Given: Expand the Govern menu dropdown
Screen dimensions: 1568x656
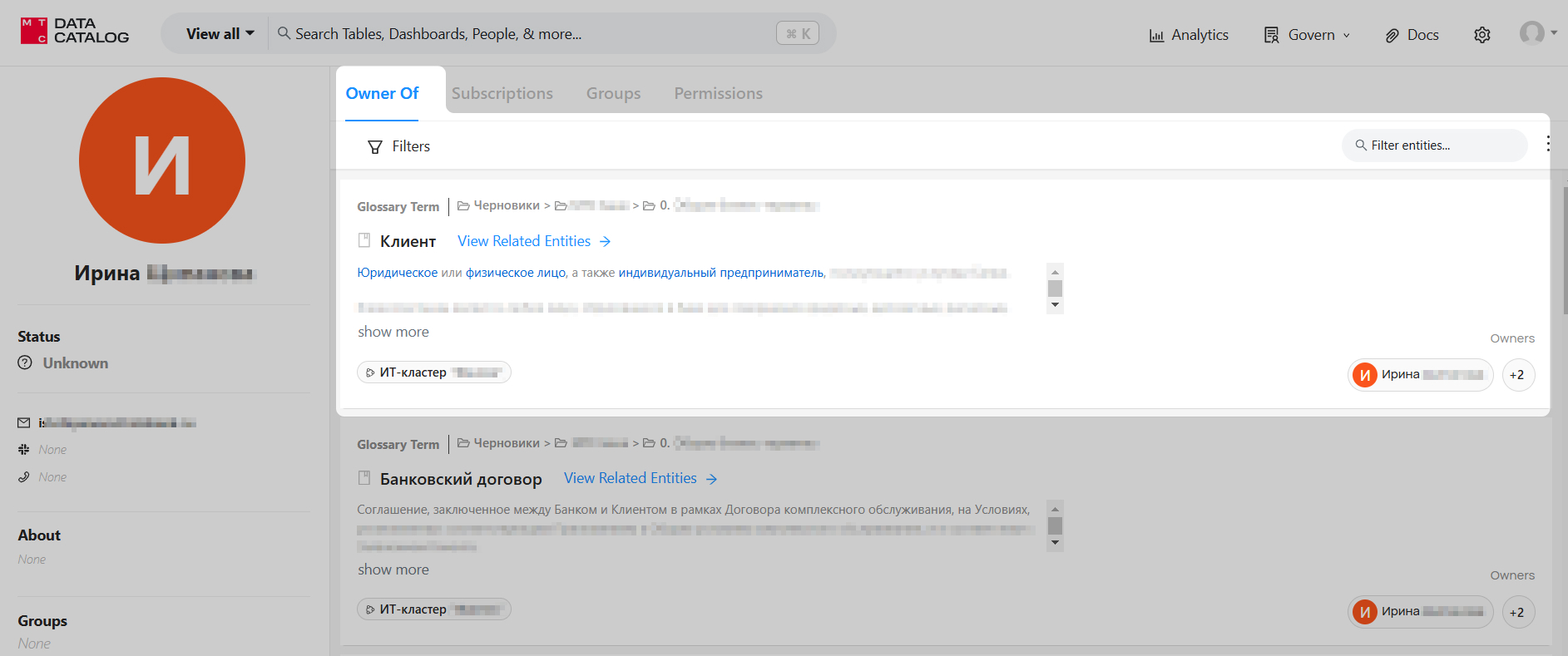Looking at the screenshot, I should 1307,35.
